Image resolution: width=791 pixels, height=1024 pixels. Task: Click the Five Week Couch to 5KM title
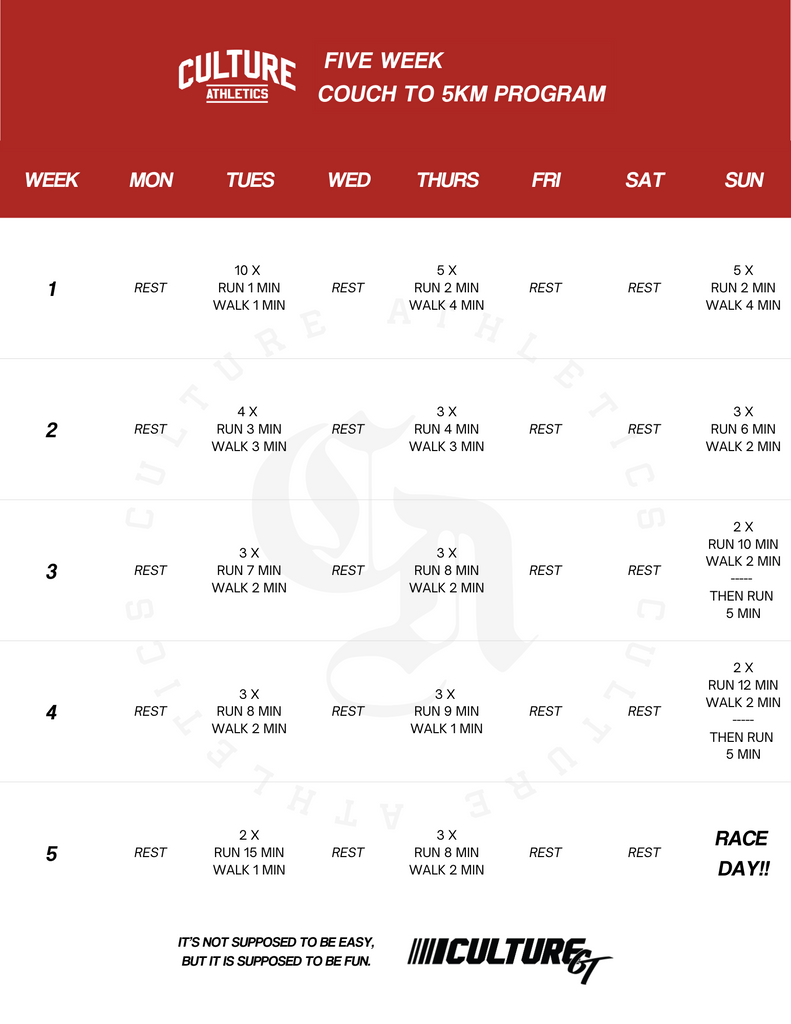(462, 77)
